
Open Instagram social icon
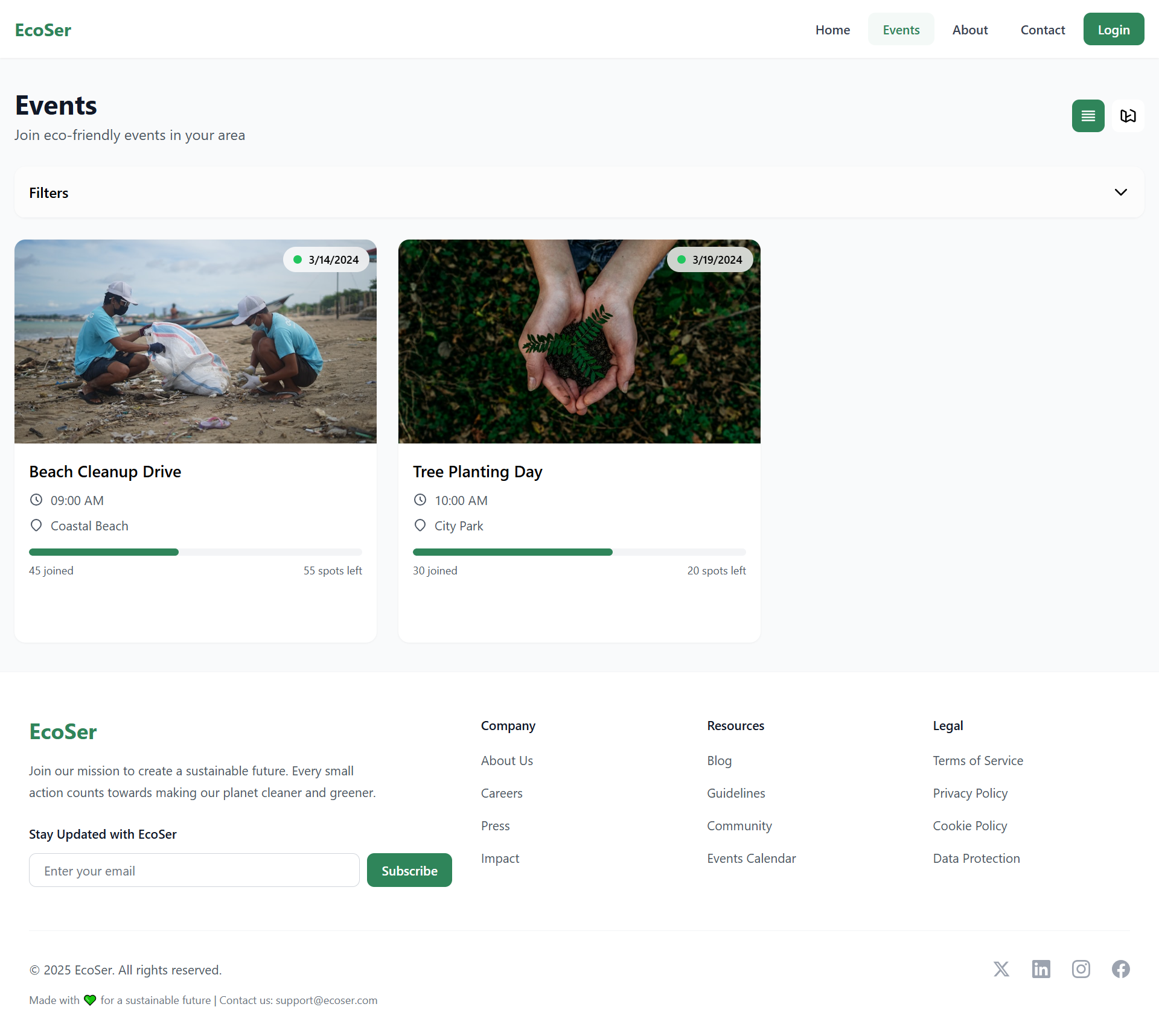pyautogui.click(x=1081, y=969)
